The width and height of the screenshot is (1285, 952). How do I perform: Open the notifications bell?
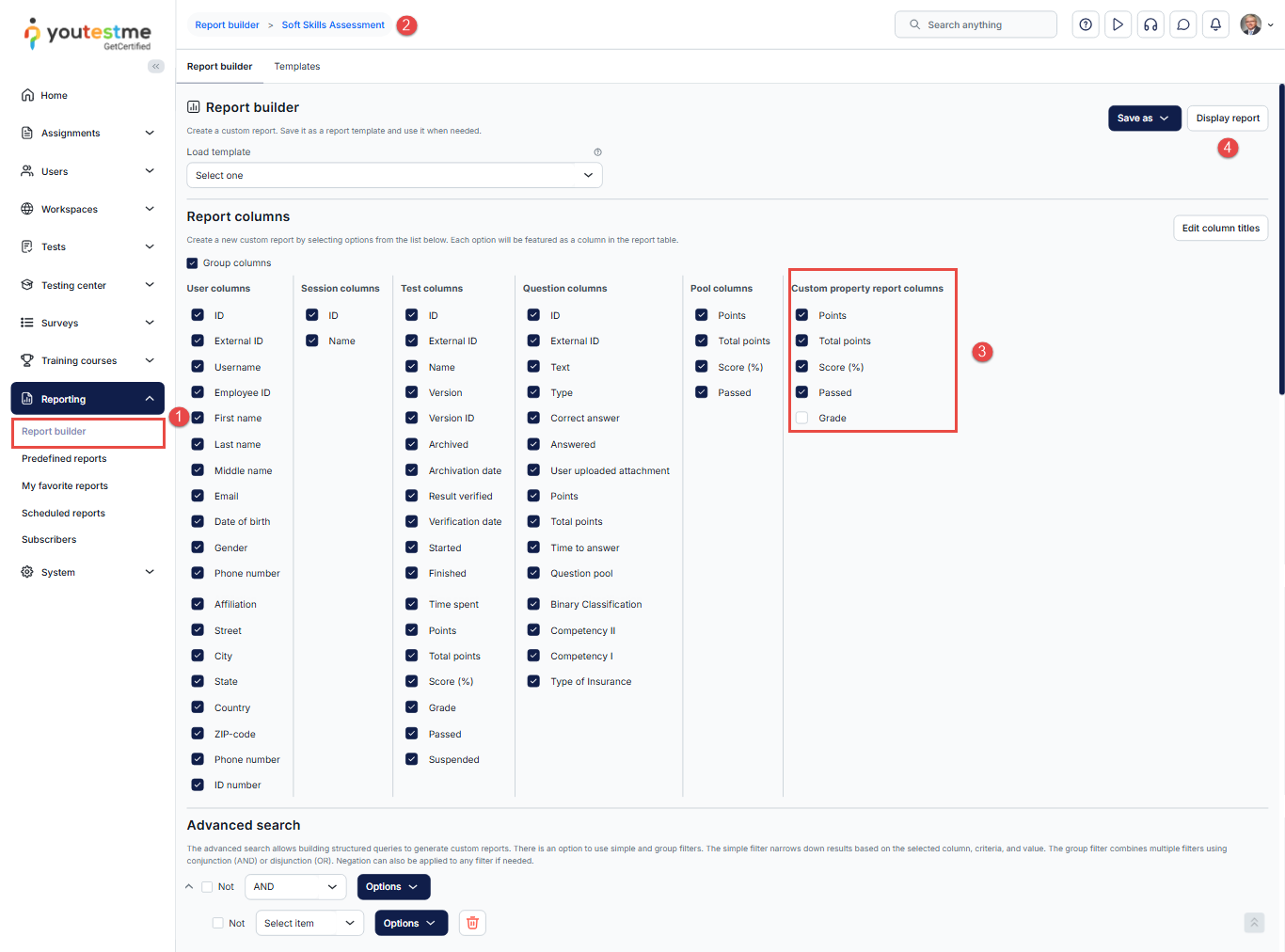click(1215, 25)
